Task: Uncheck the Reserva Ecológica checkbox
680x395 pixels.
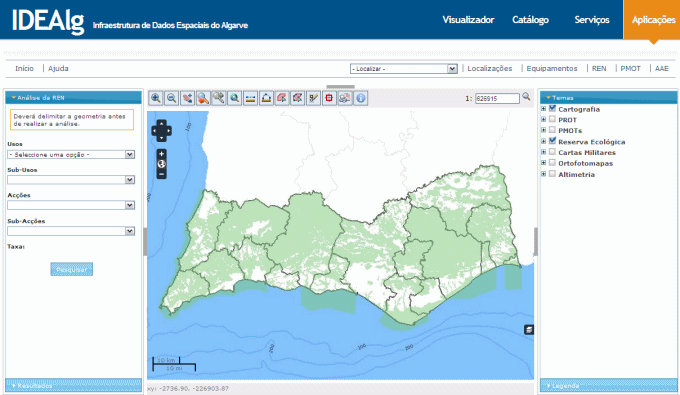Action: pos(552,141)
